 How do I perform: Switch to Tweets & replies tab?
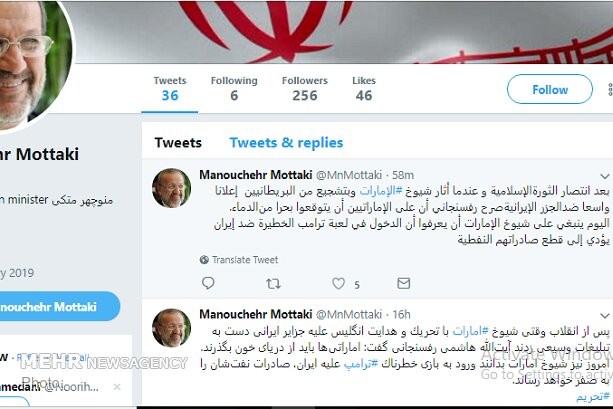pyautogui.click(x=286, y=143)
